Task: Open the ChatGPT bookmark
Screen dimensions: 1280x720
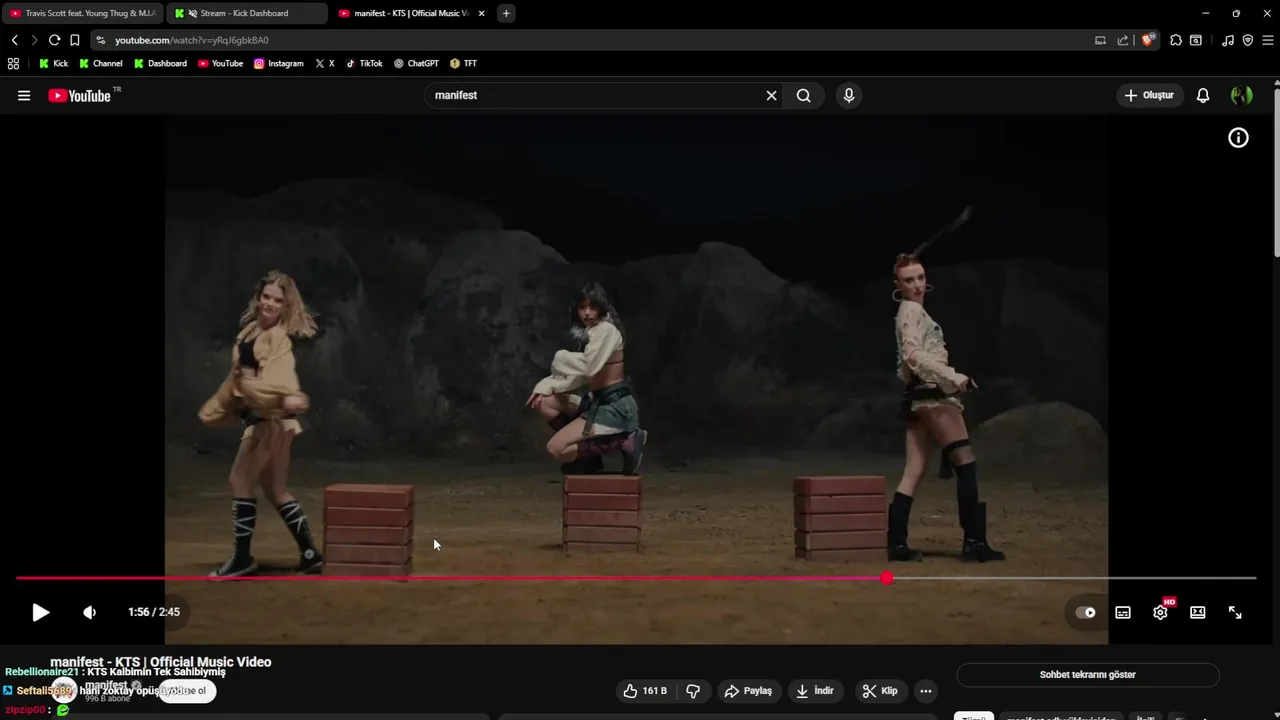Action: pyautogui.click(x=416, y=63)
